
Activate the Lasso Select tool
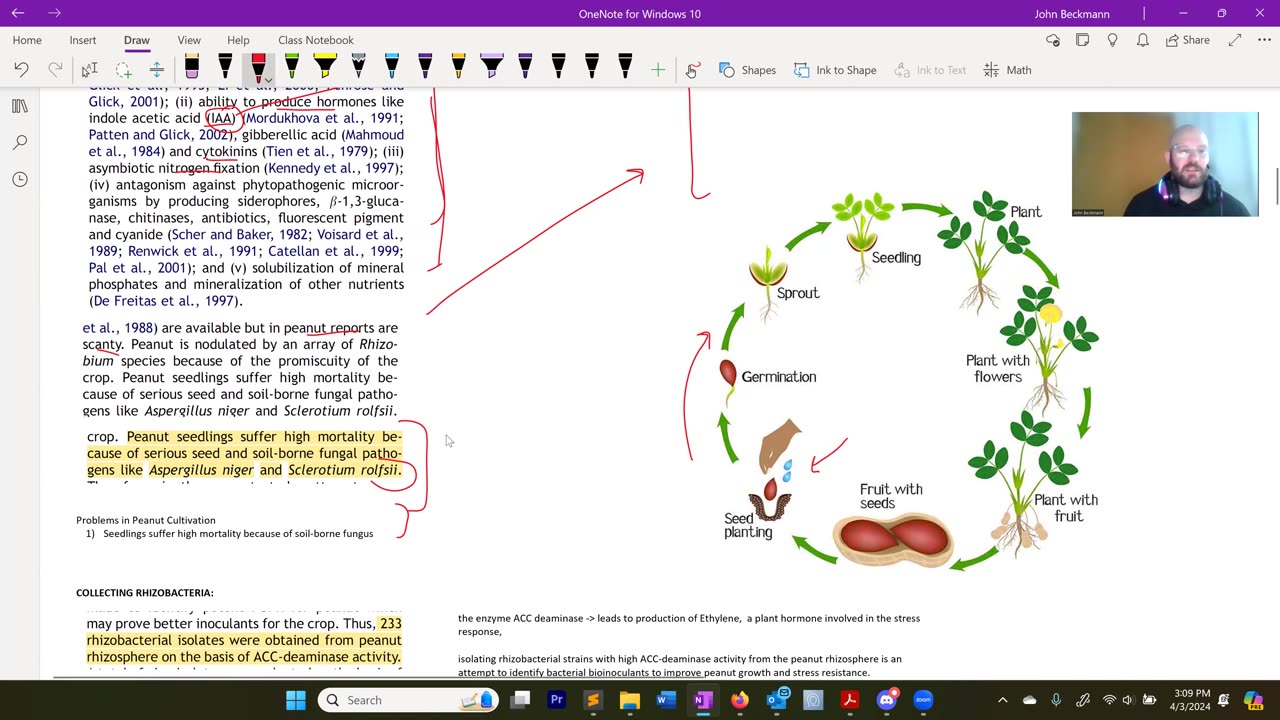[123, 70]
